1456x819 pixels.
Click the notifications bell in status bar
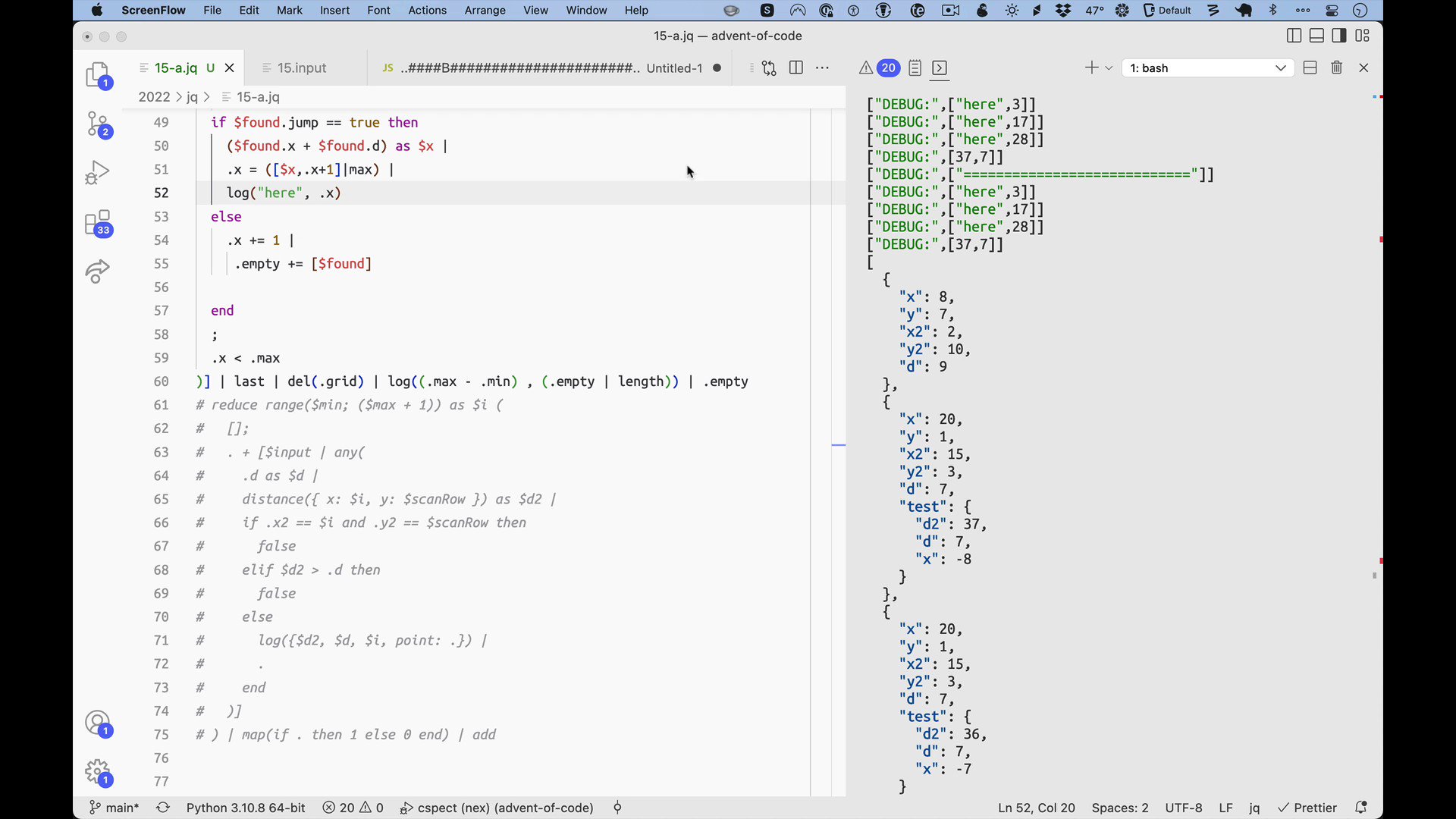tap(1361, 808)
